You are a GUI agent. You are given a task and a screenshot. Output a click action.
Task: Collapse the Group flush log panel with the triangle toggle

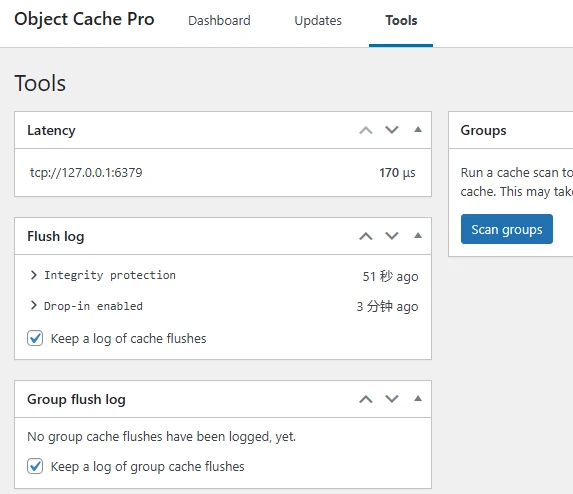pos(418,398)
